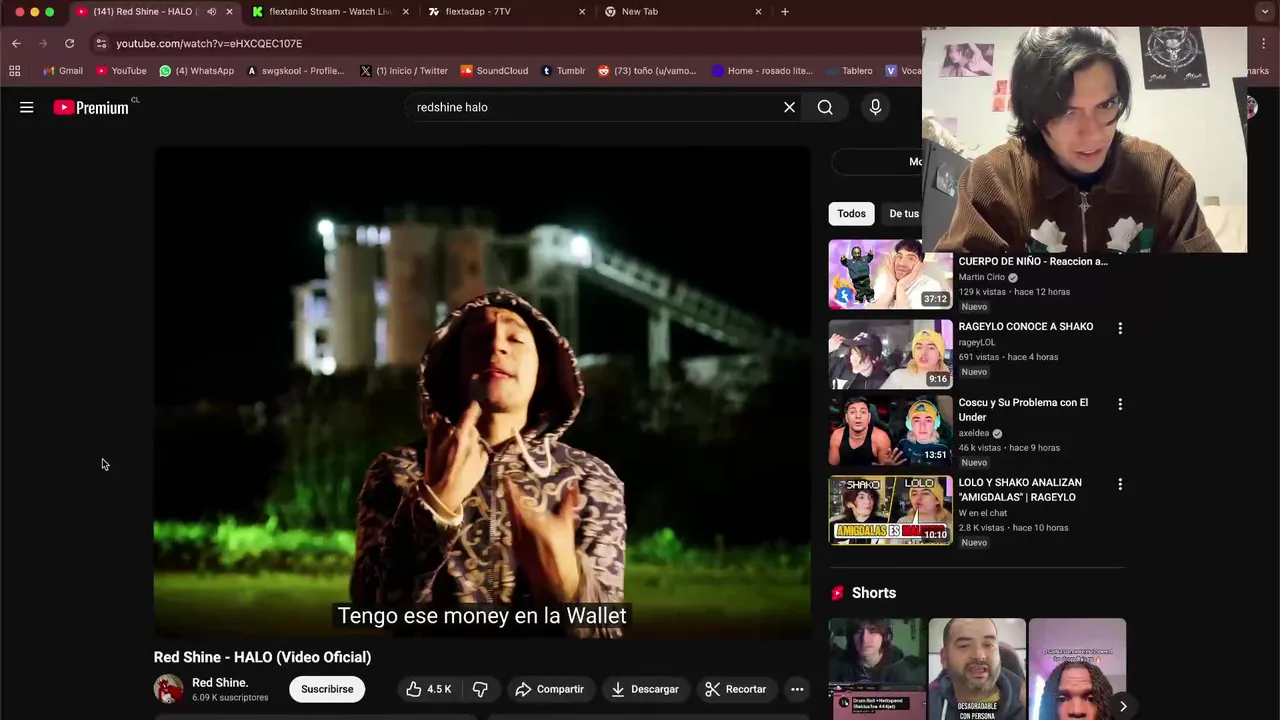Close the flextadap - 7TV tab
Image resolution: width=1280 pixels, height=720 pixels.
pyautogui.click(x=582, y=12)
